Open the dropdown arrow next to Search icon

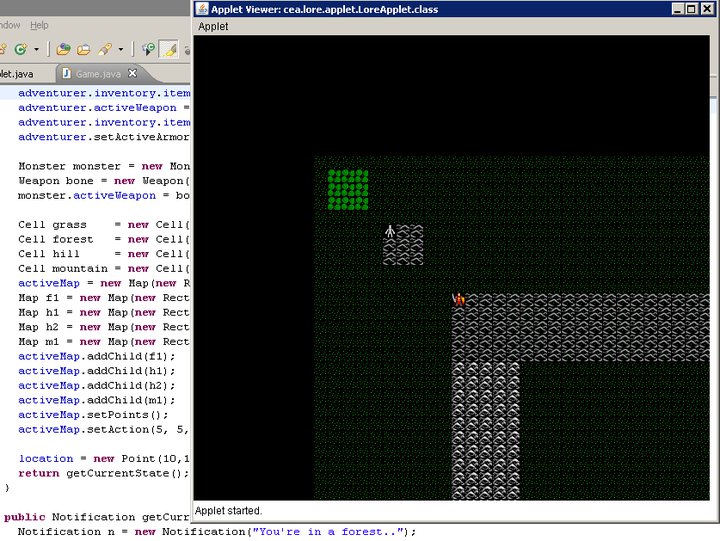(121, 49)
